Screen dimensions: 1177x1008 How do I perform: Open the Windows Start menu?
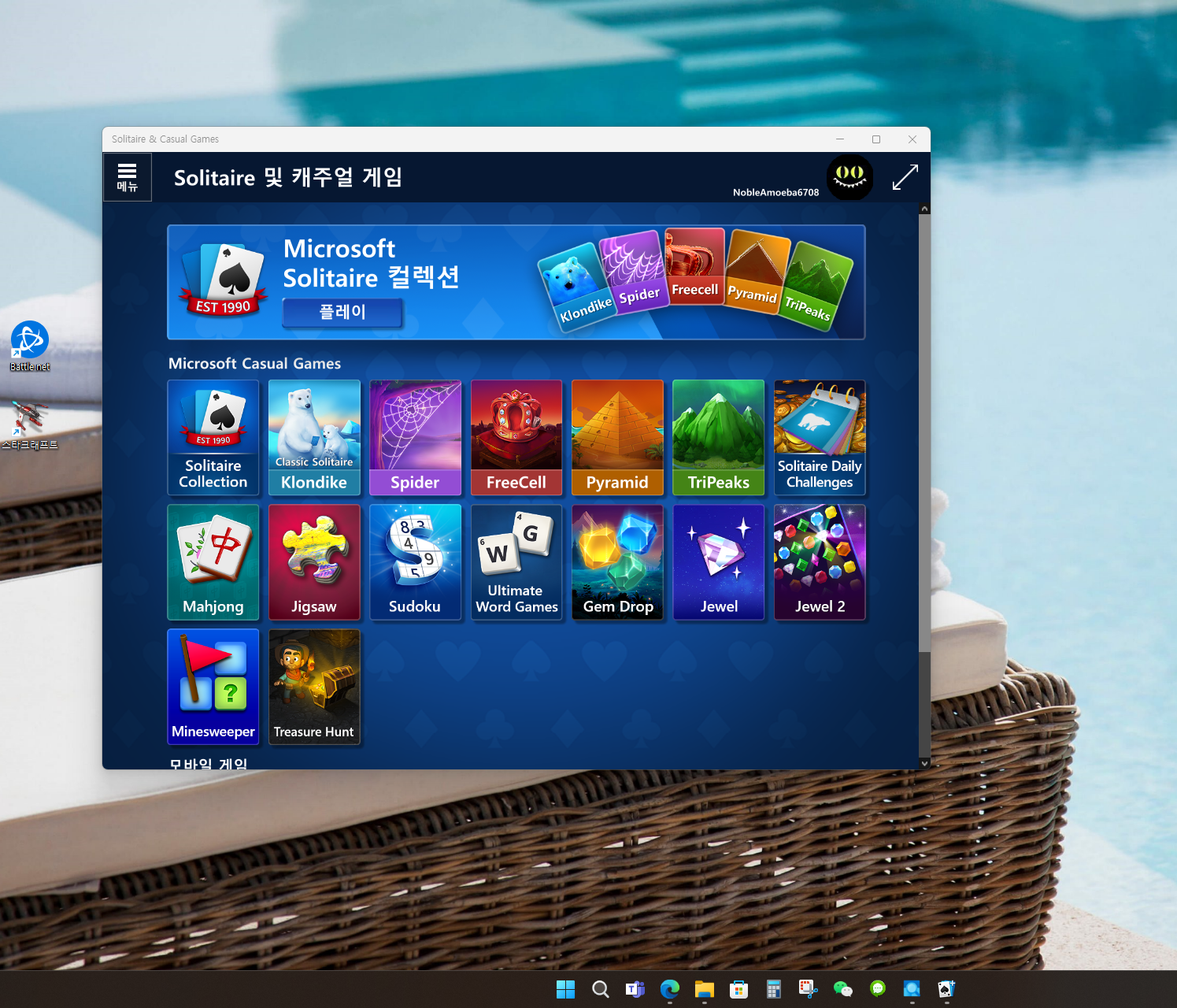(565, 989)
